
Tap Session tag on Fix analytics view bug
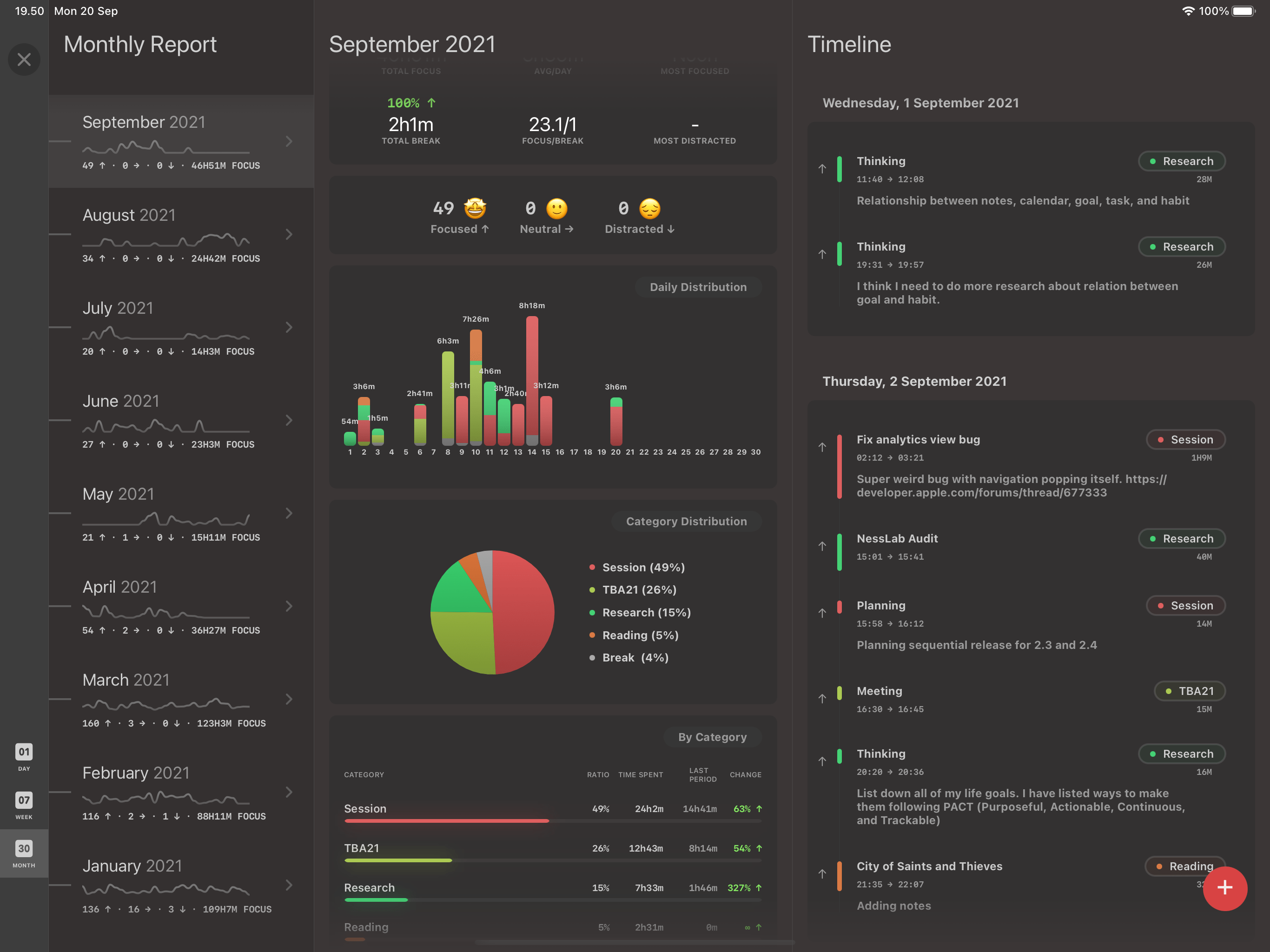point(1185,440)
